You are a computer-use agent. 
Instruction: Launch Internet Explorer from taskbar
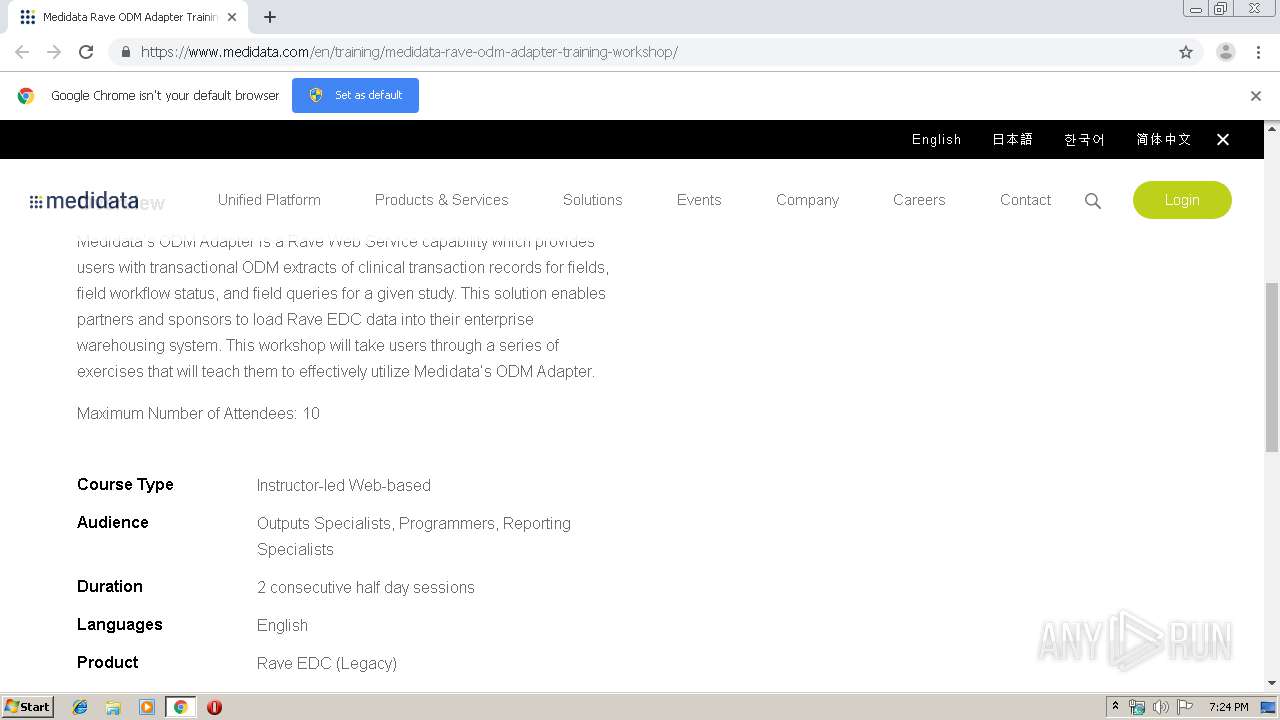(x=80, y=707)
